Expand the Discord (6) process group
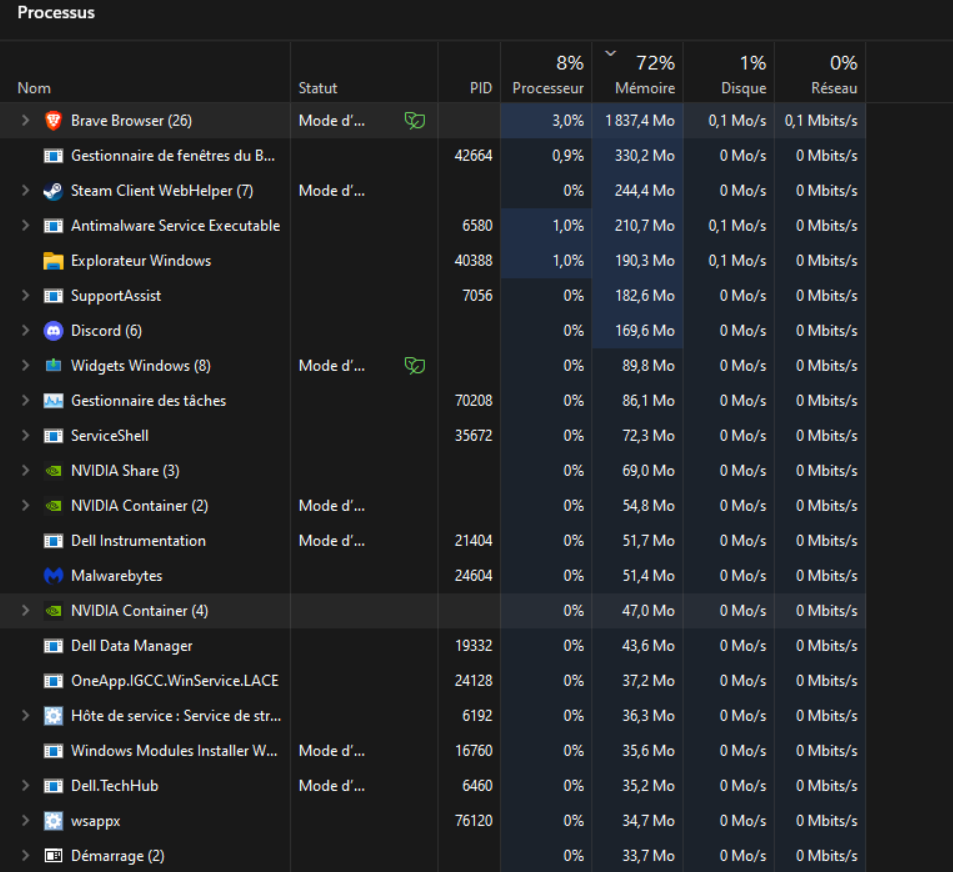This screenshot has width=953, height=872. coord(25,331)
